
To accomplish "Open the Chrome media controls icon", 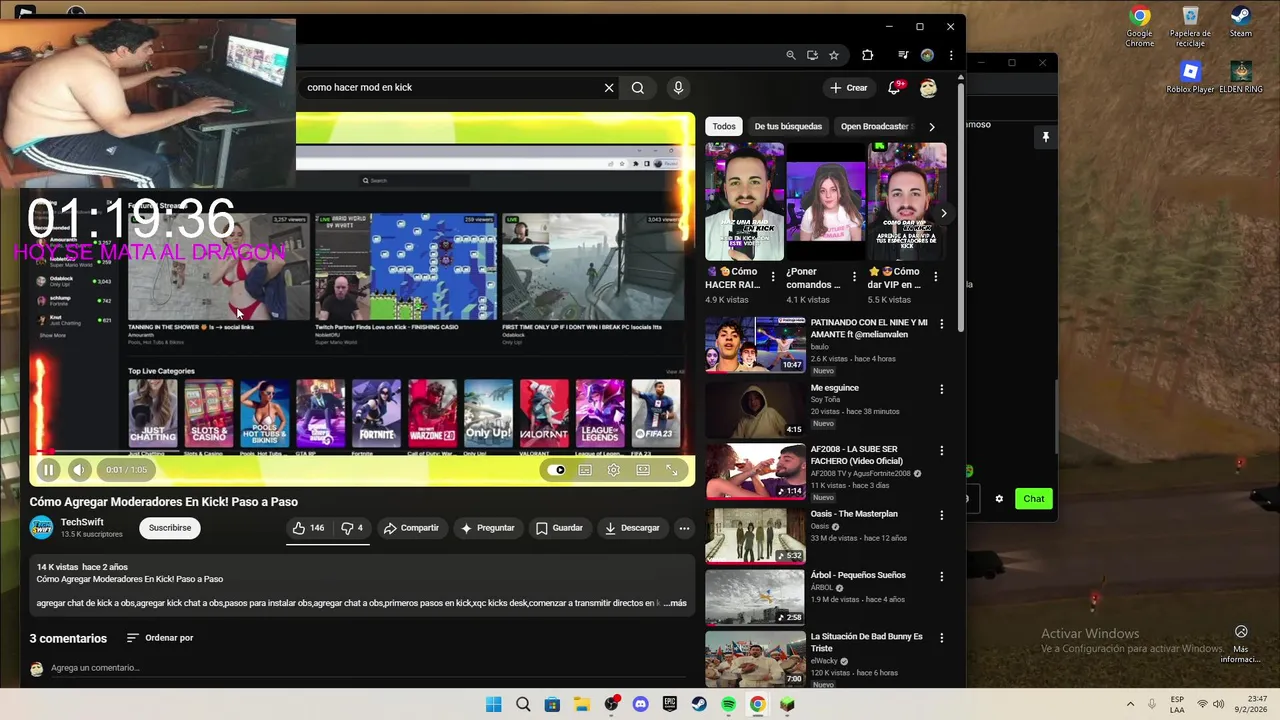I will pos(903,55).
